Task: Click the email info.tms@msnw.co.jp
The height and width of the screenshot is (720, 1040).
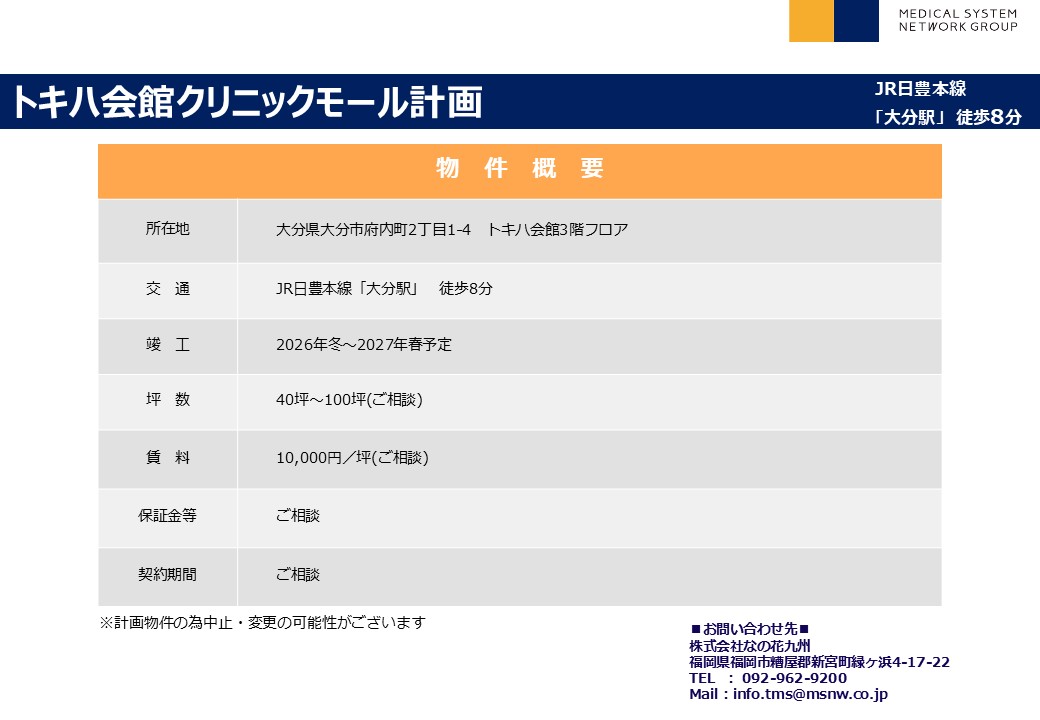Action: pos(810,694)
